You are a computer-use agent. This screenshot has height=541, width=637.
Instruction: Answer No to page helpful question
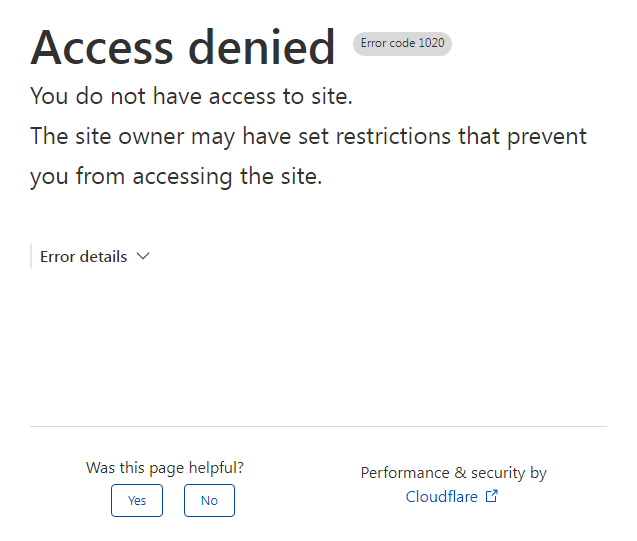coord(209,500)
